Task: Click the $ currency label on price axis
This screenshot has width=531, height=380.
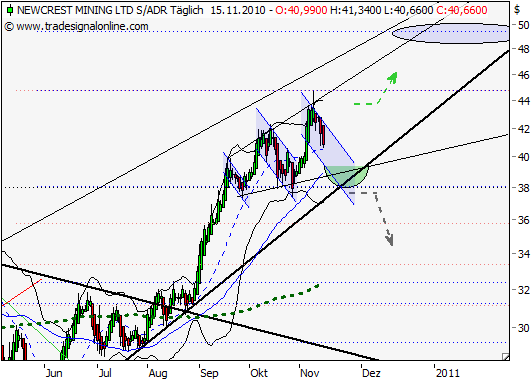Action: [x=517, y=9]
